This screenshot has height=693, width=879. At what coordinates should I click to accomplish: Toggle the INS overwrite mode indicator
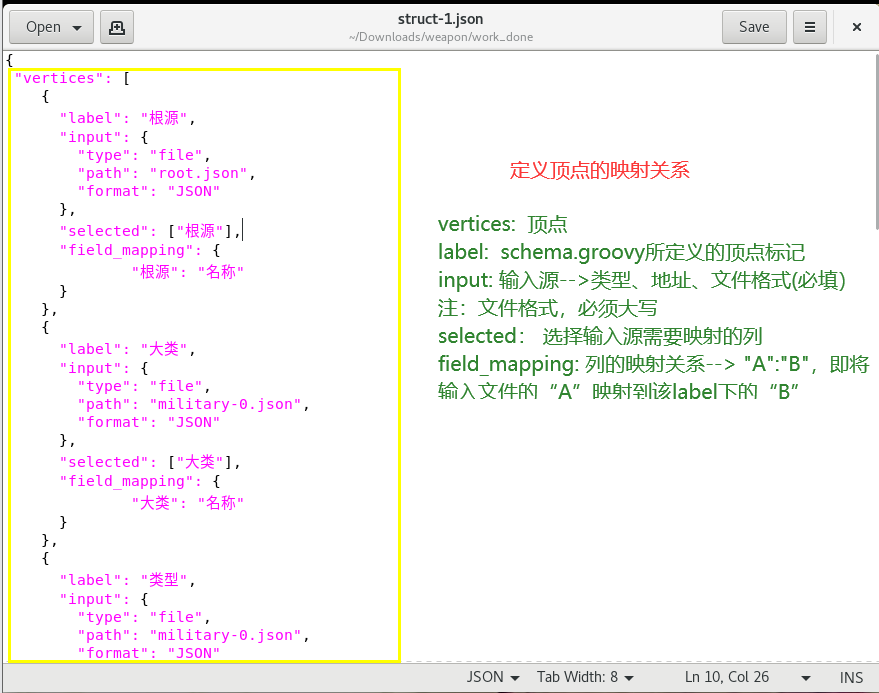click(x=851, y=677)
